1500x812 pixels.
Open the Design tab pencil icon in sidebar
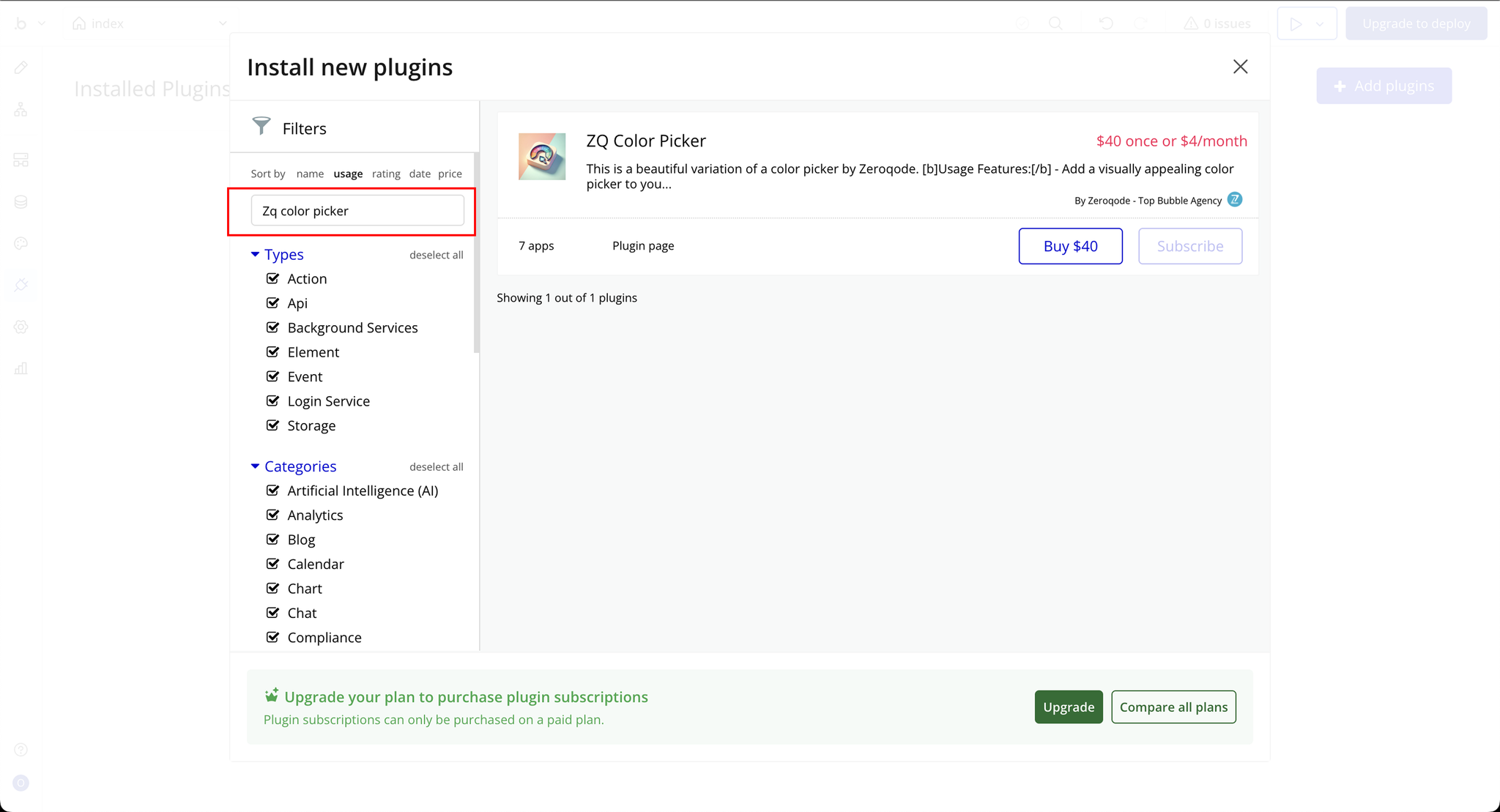[x=21, y=68]
